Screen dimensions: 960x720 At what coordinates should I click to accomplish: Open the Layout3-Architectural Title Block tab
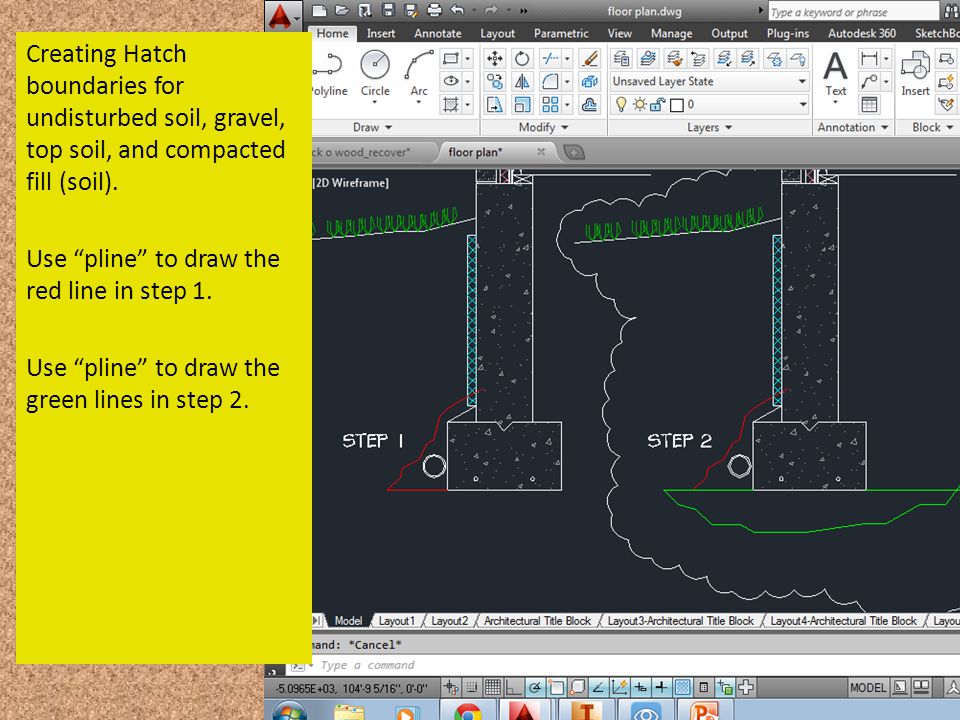click(680, 621)
